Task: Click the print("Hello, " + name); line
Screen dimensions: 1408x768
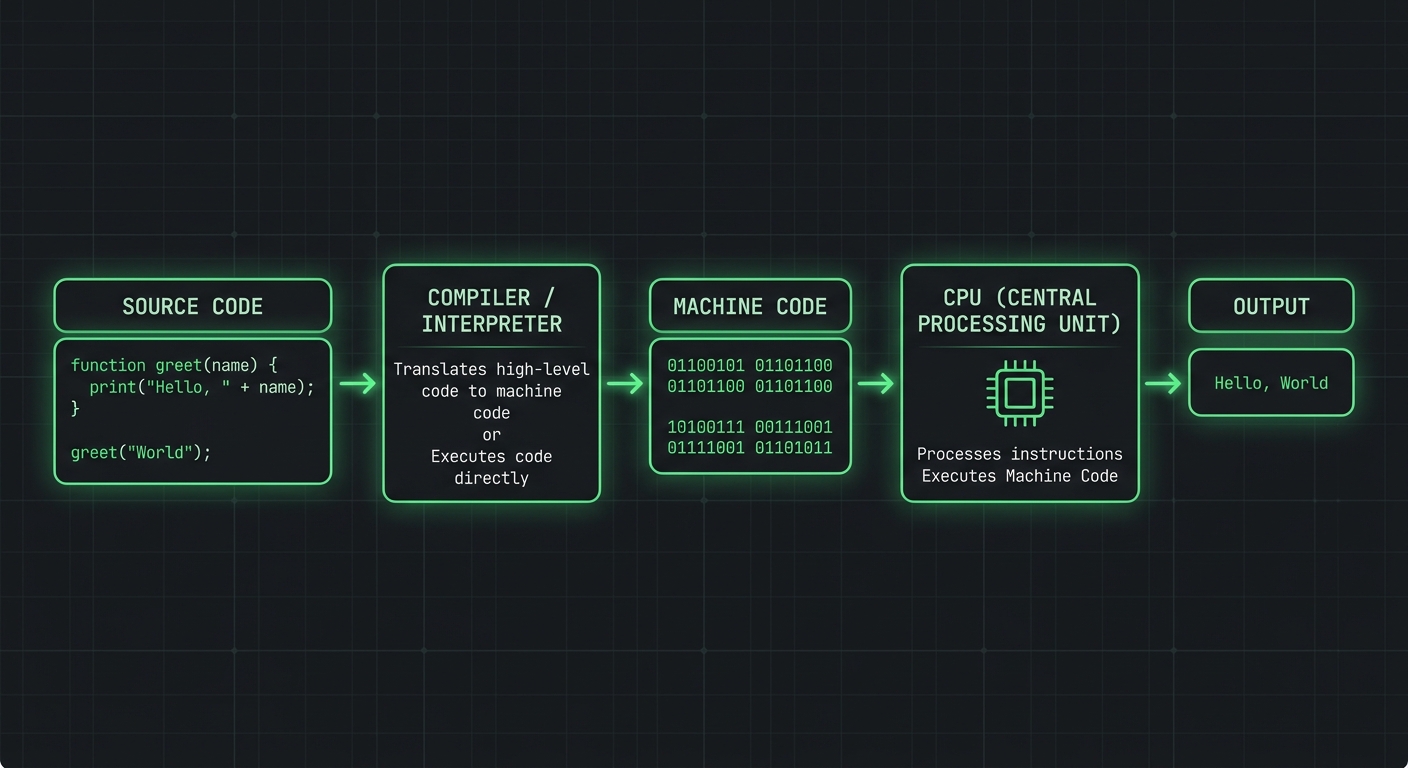Action: coord(202,388)
